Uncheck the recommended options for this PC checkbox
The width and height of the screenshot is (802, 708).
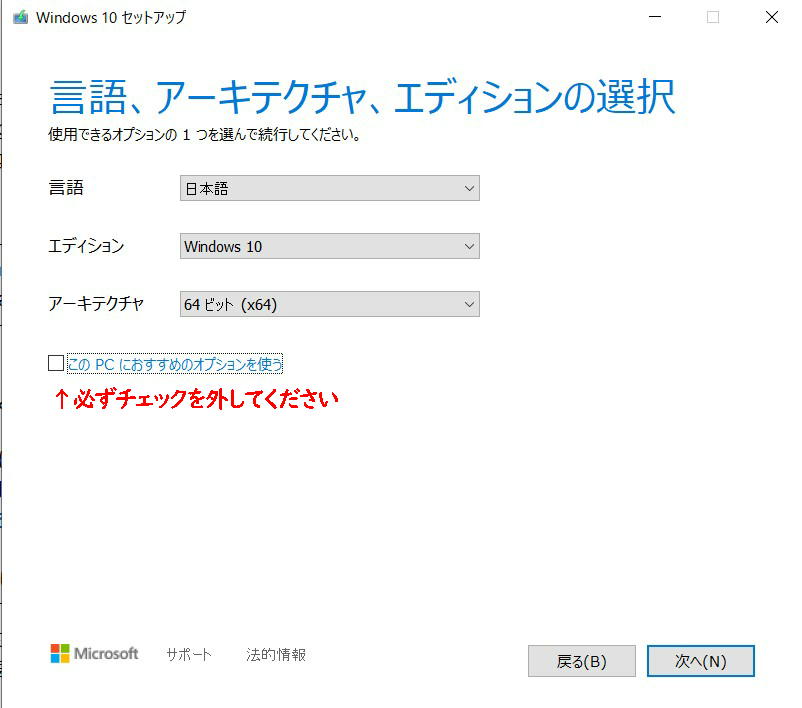tap(56, 363)
